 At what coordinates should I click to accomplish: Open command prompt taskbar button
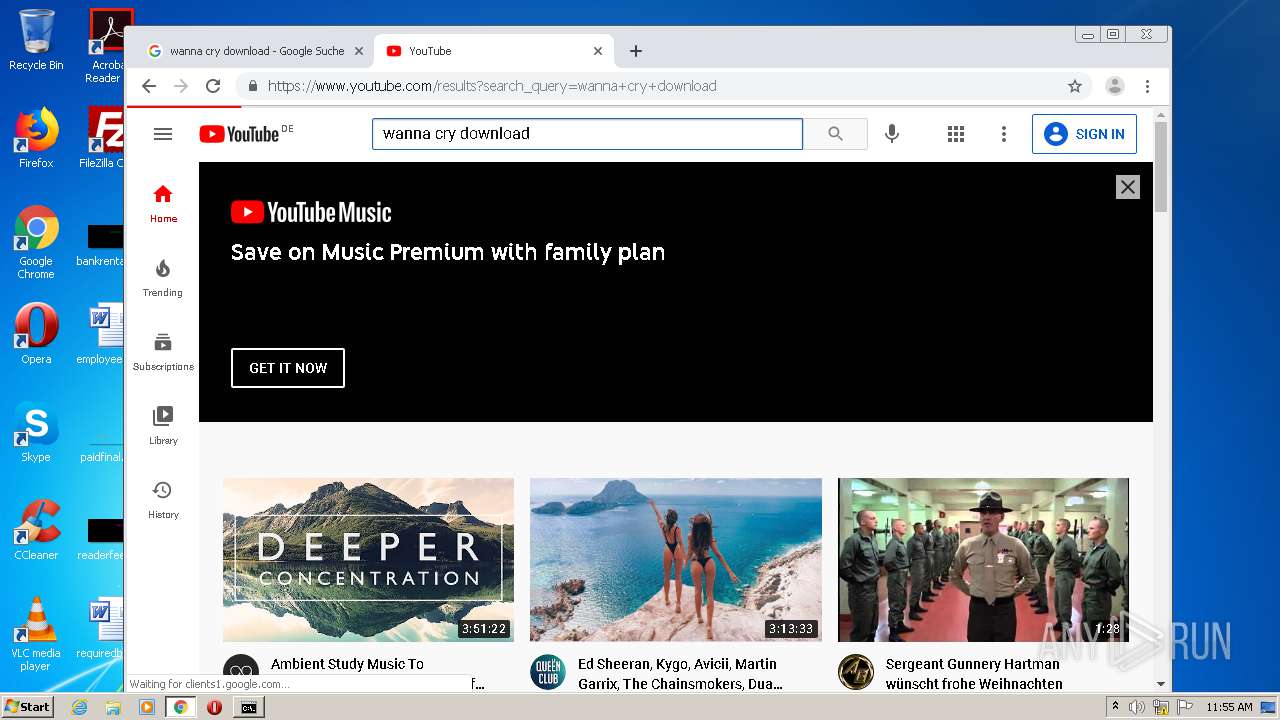pos(249,707)
